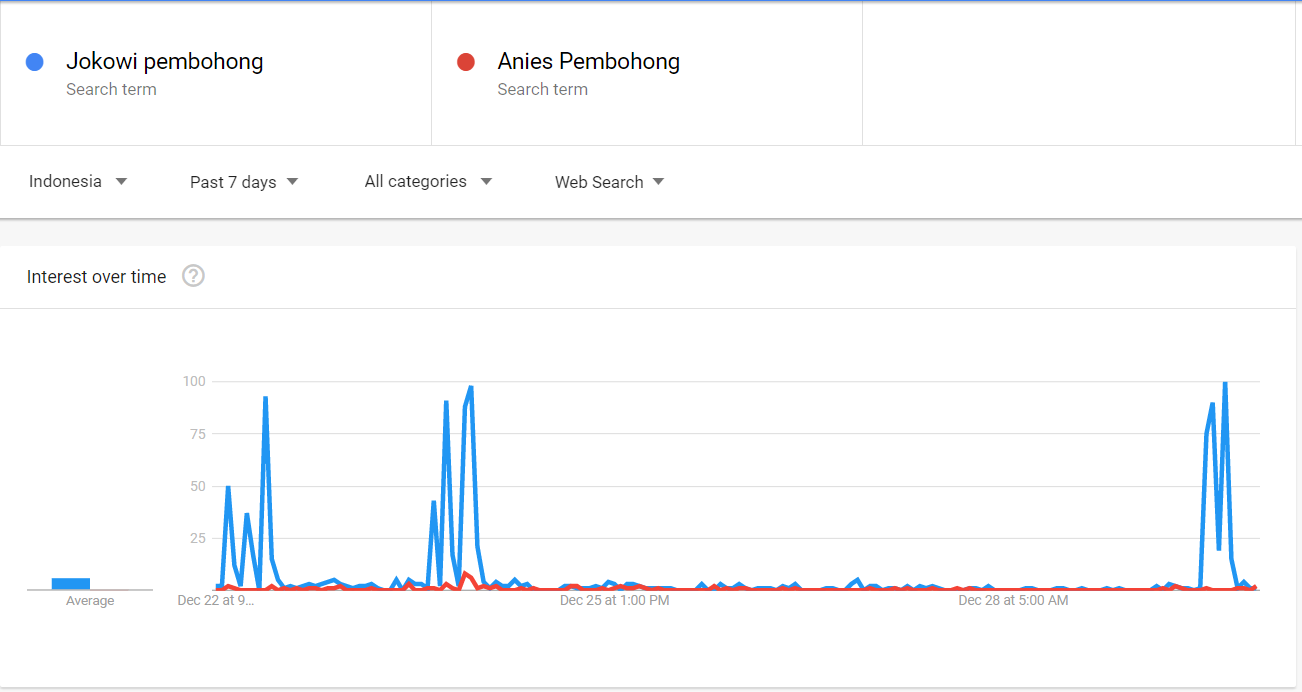Click the 50 axis value label
This screenshot has width=1302, height=692.
click(x=197, y=486)
